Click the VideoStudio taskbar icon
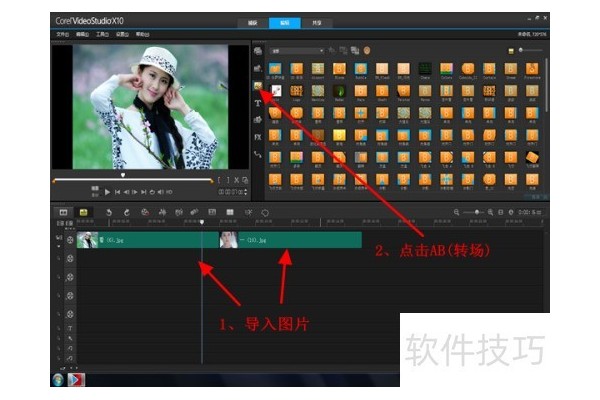This screenshot has height=400, width=600. pyautogui.click(x=76, y=380)
